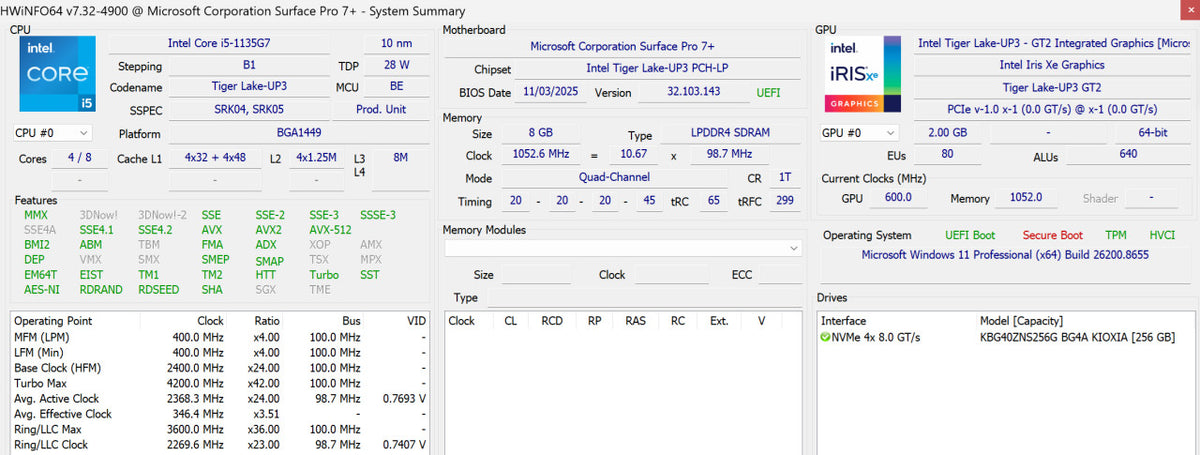Click the Intel Iris Xe Graphics name field
Viewport: 1200px width, 455px height.
click(1052, 65)
